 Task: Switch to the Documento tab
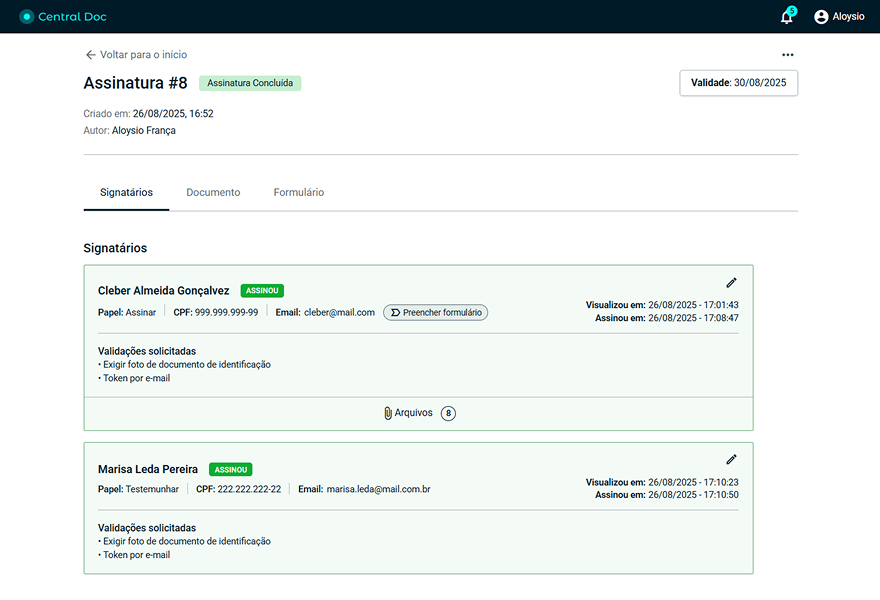click(213, 192)
